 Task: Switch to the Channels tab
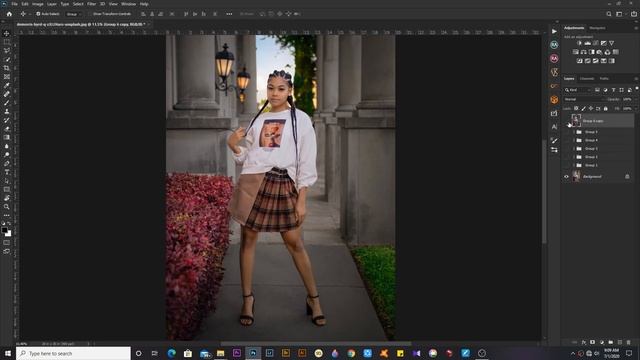587,78
